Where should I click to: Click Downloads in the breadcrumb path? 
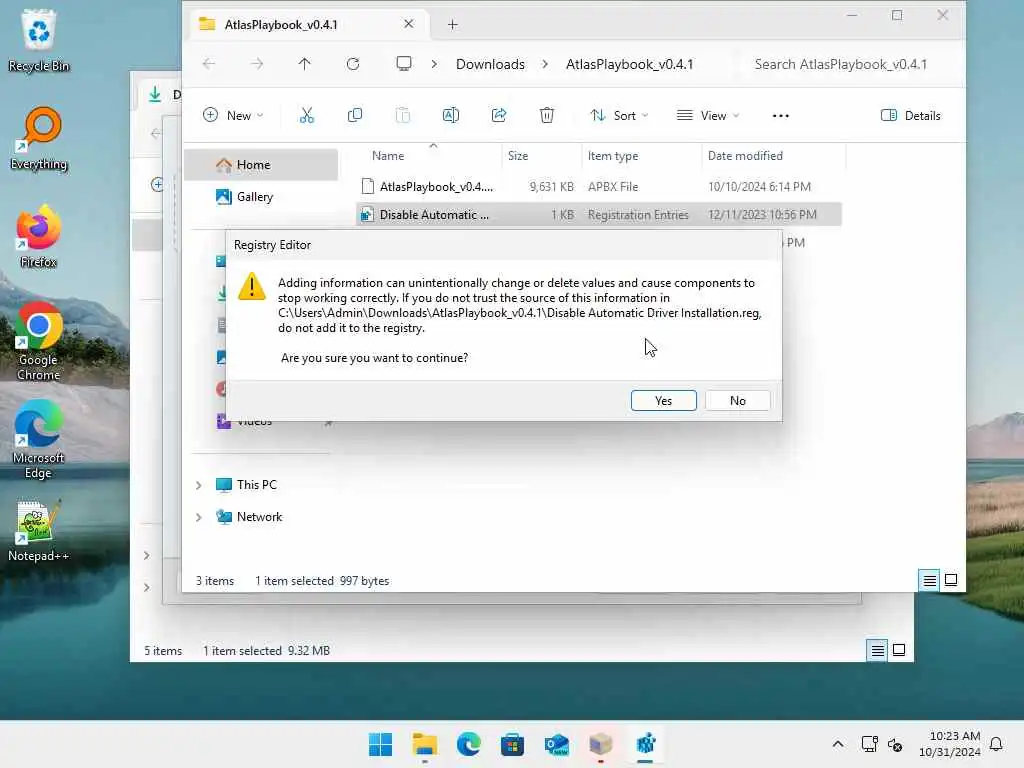(x=490, y=64)
